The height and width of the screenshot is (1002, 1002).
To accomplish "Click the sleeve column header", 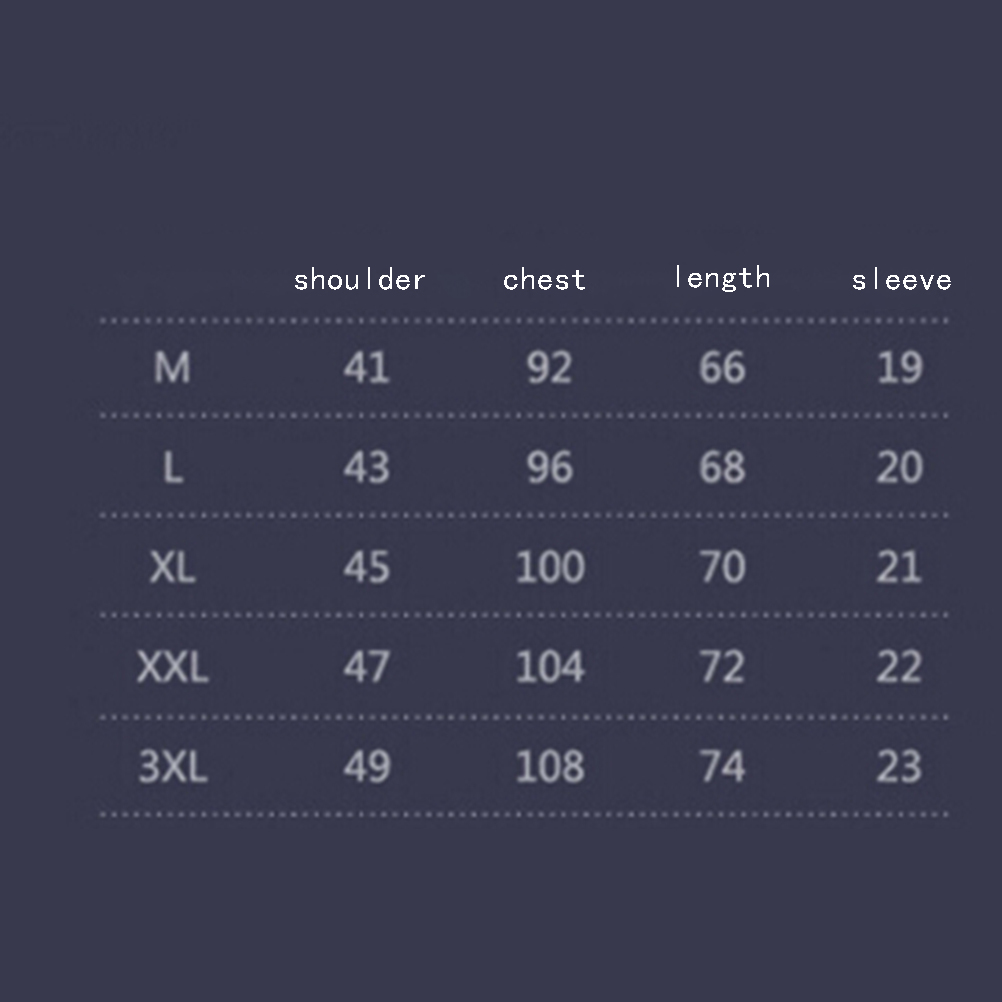I will coord(901,281).
